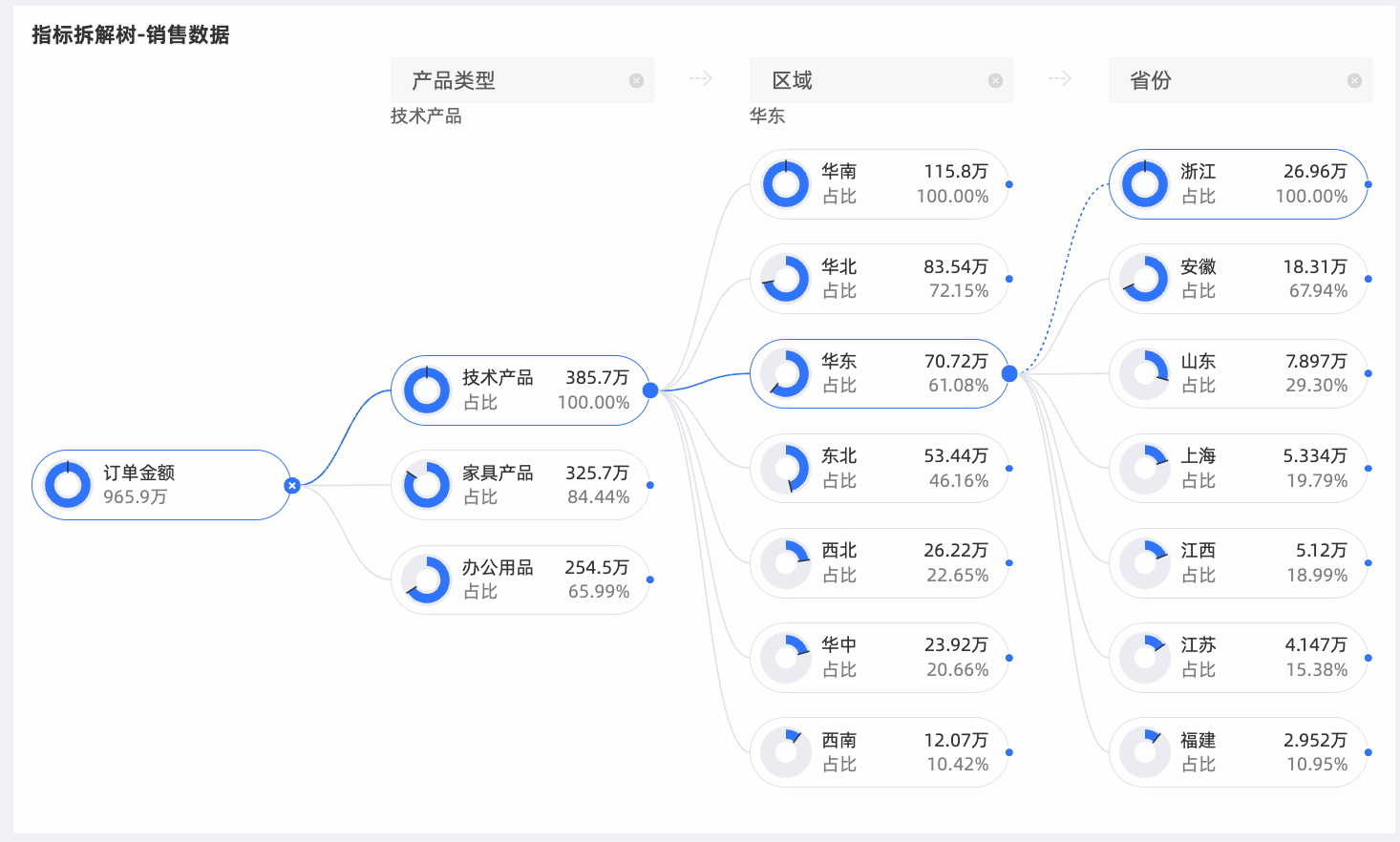
Task: Collapse the 订单金额 root node via x handle
Action: [x=292, y=486]
